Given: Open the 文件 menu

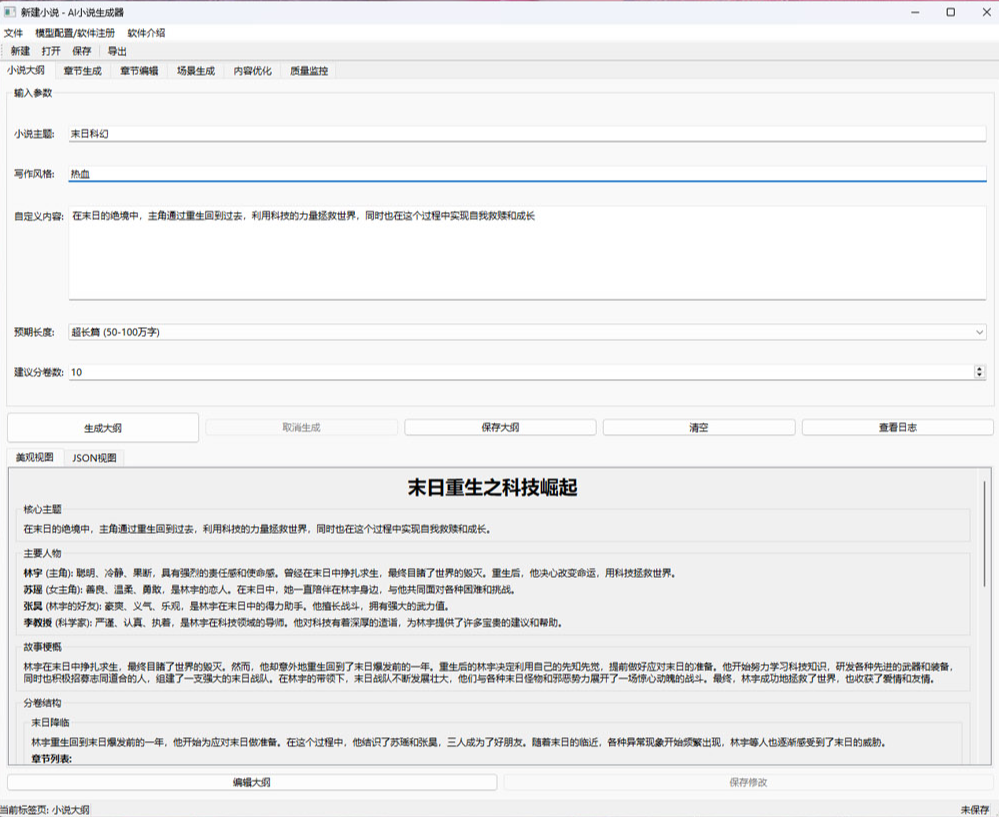Looking at the screenshot, I should click(15, 33).
